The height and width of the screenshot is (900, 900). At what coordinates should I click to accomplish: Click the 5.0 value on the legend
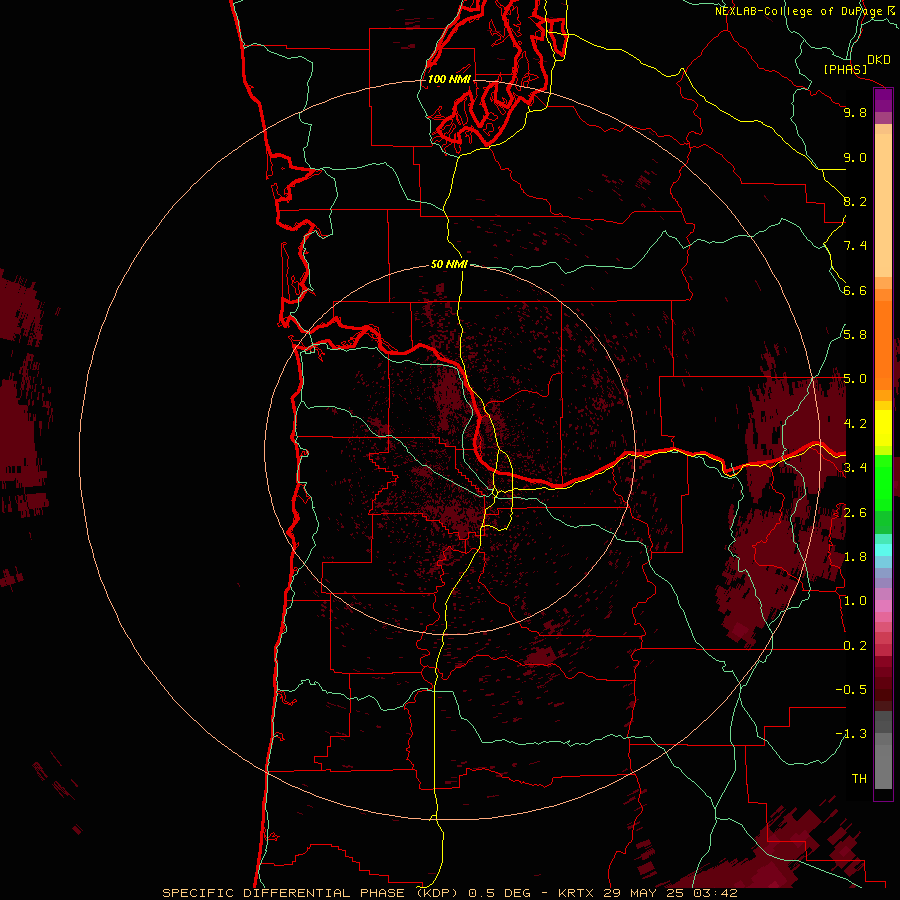click(855, 379)
